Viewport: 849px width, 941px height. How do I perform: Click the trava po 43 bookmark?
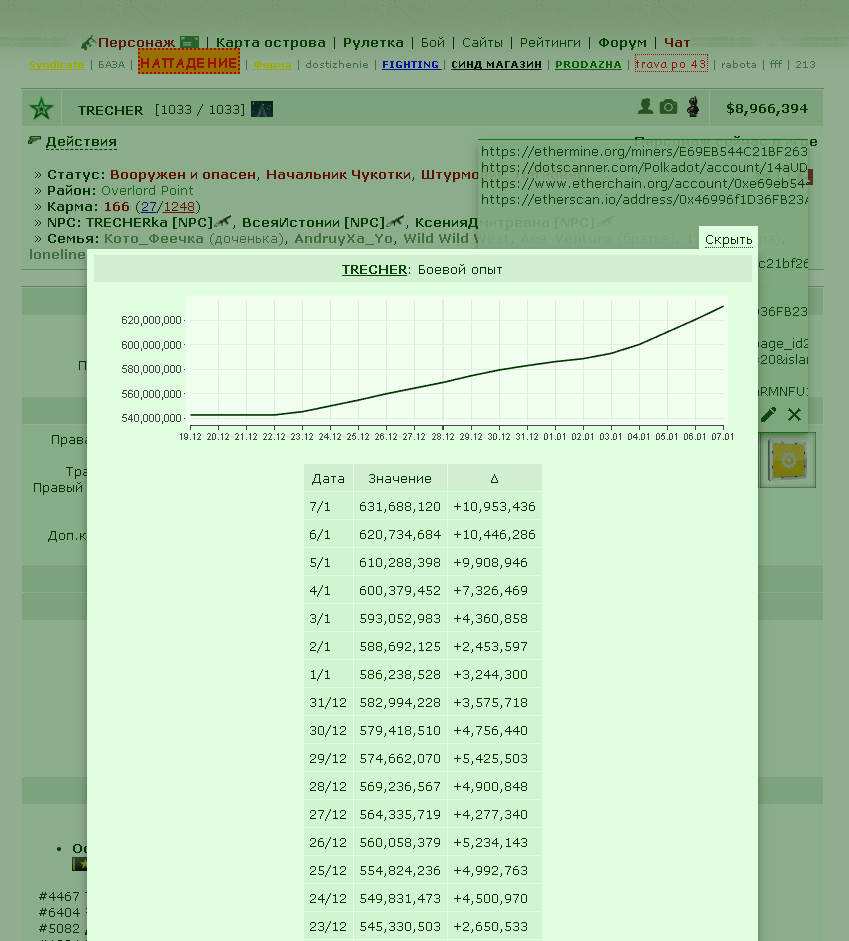[x=671, y=64]
